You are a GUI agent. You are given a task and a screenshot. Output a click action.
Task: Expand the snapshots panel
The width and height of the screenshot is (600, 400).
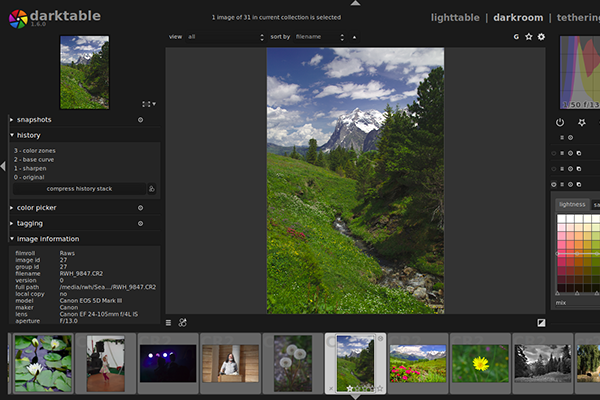(x=34, y=120)
